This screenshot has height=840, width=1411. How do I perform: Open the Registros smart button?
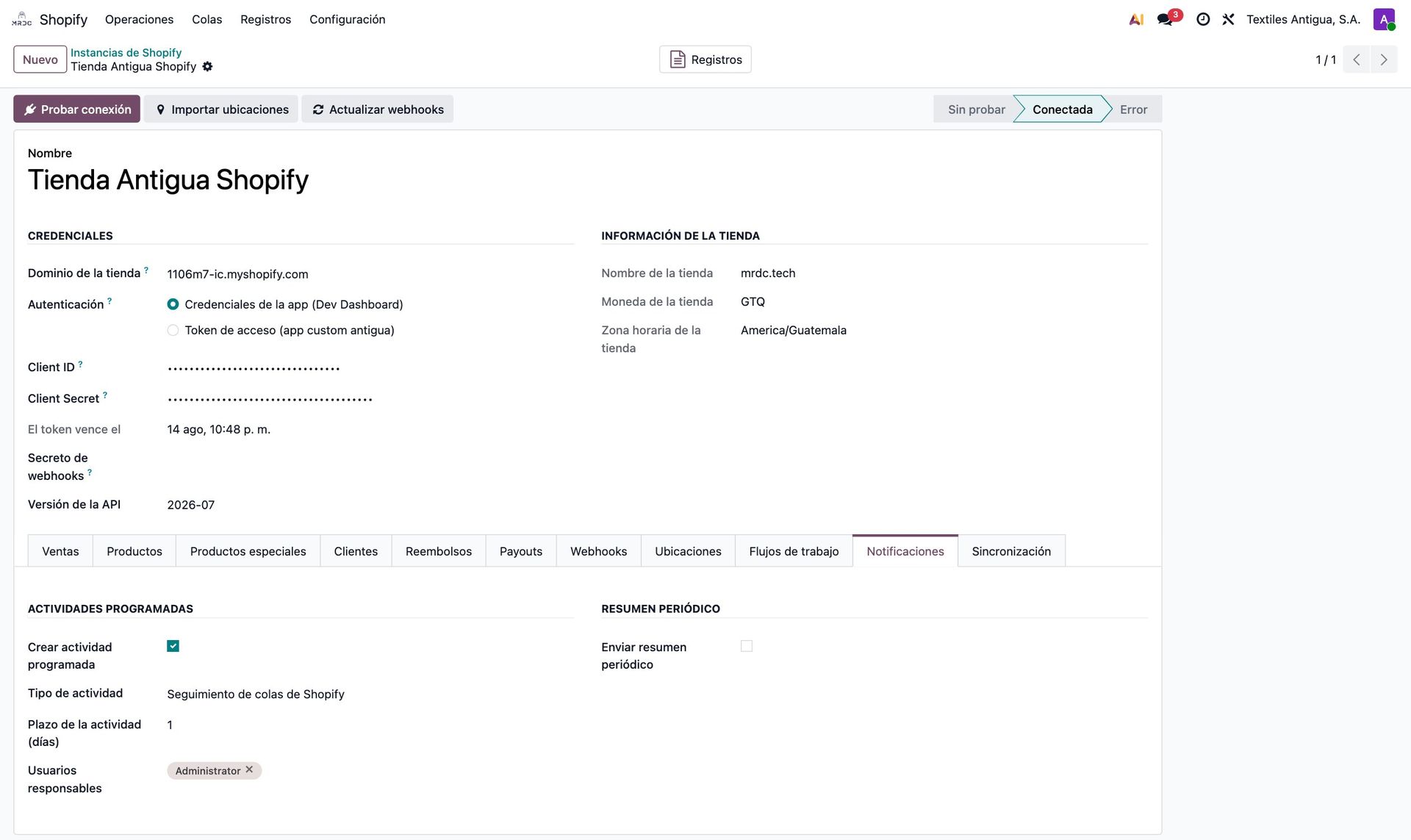click(x=705, y=60)
